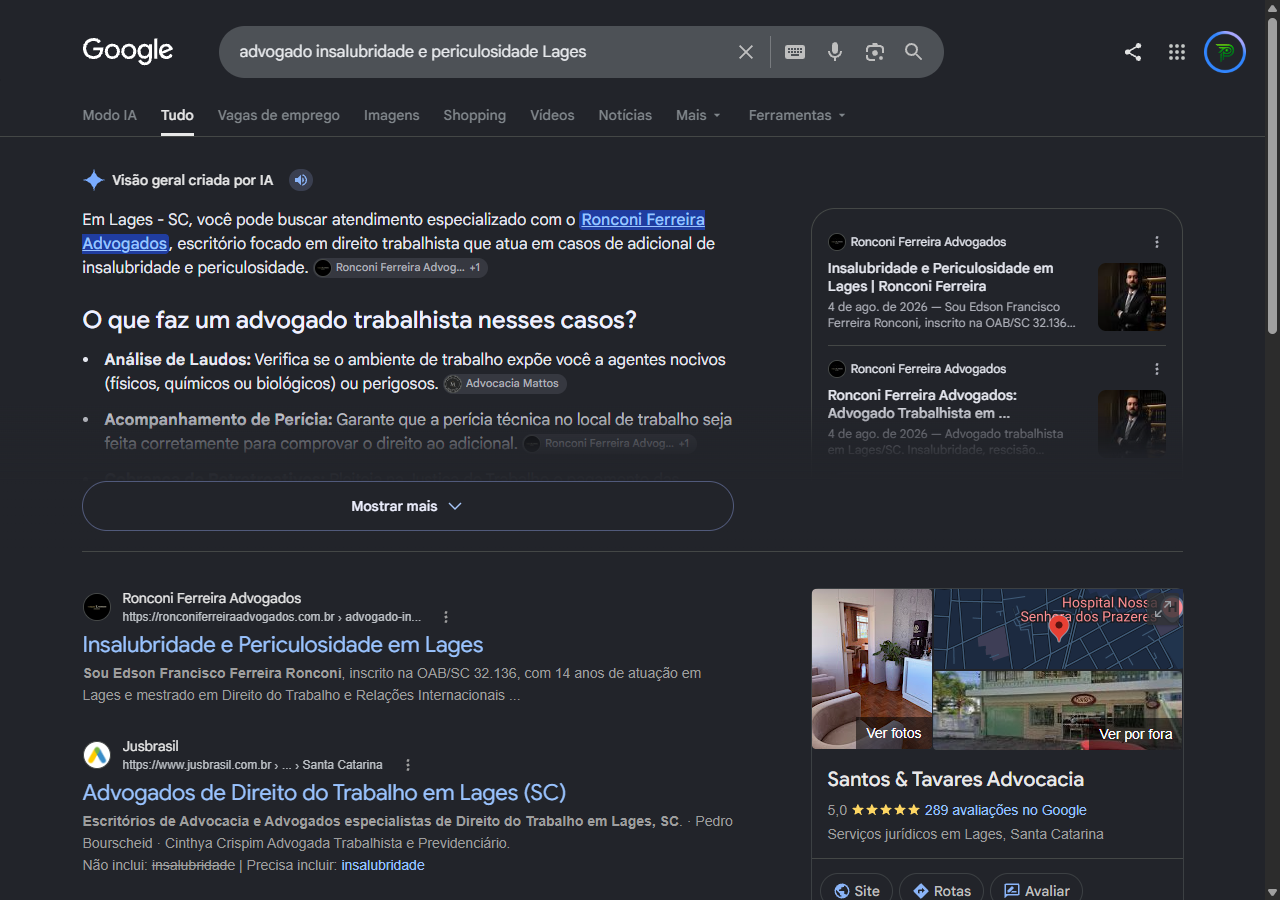
Task: Expand Ronconi Ferreira Advog... +1 sources chip
Action: coord(400,268)
